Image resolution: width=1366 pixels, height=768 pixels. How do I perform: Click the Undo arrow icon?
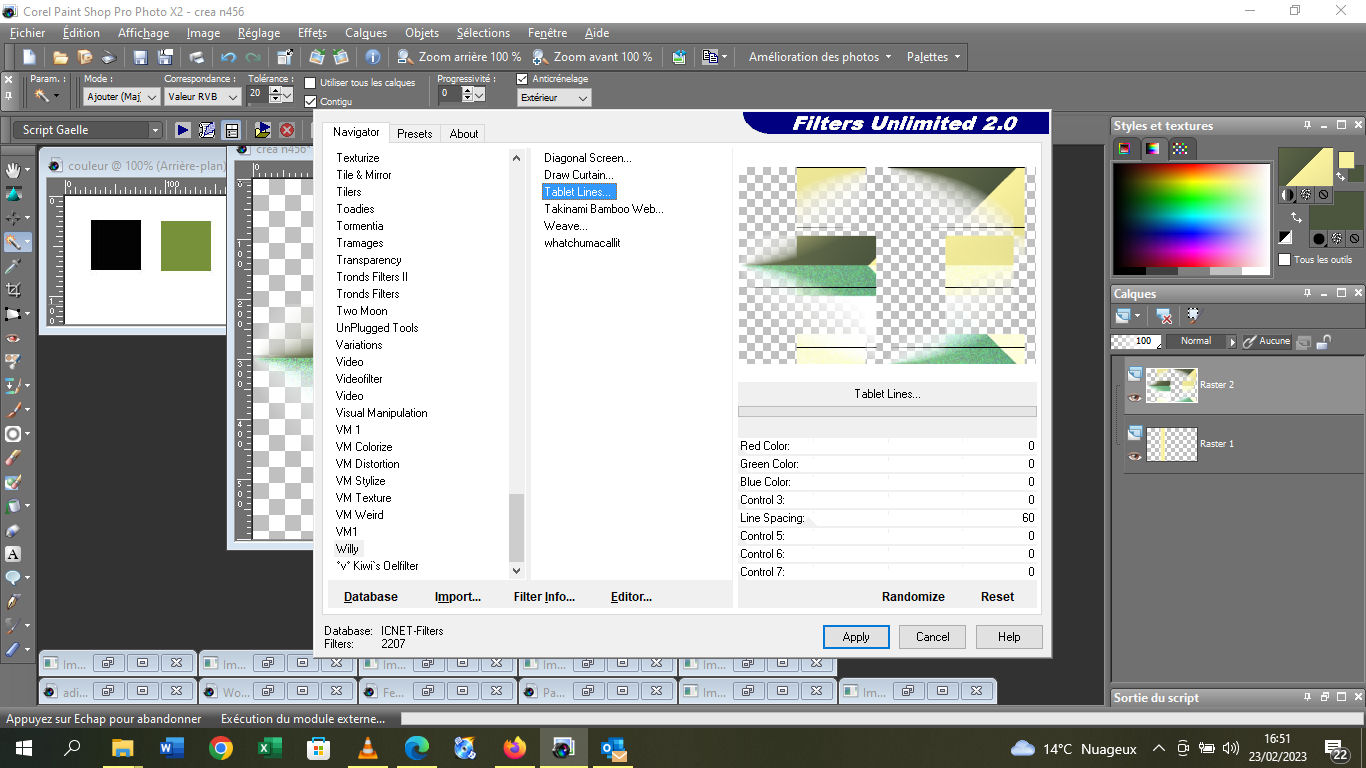[x=228, y=57]
